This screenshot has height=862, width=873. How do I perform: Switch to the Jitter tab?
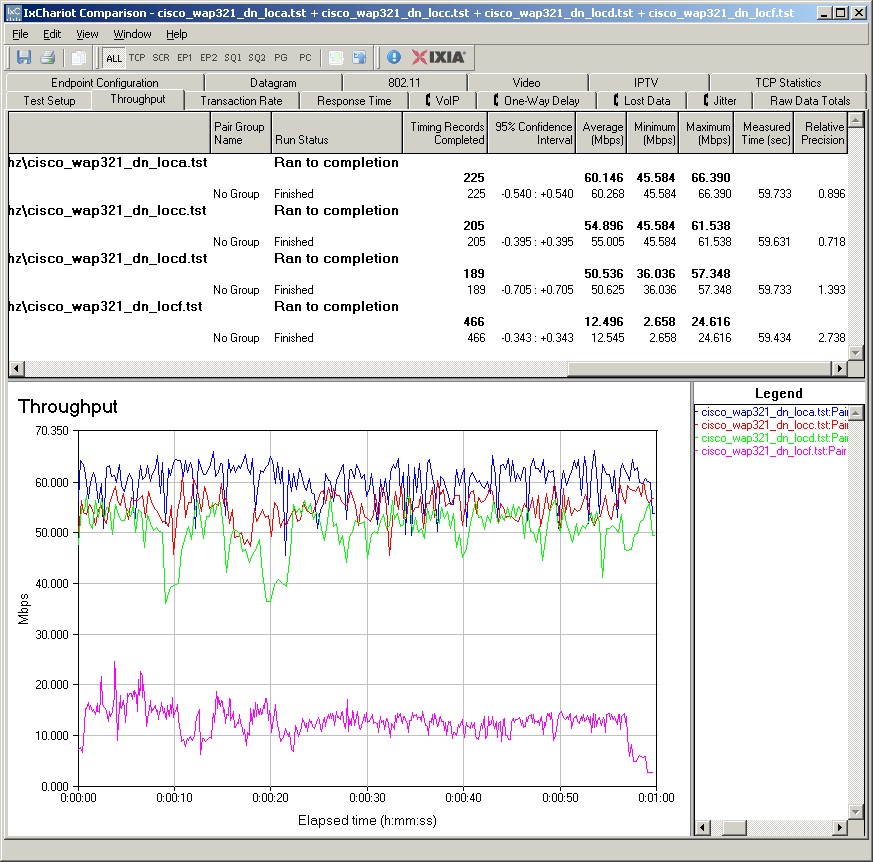pos(719,101)
